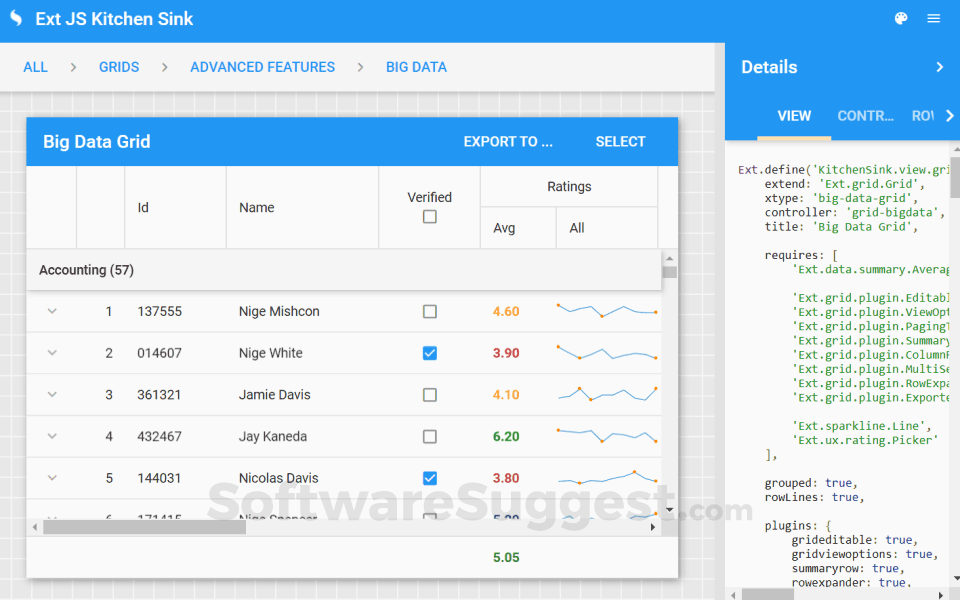Click the Sencha logo in the header
Screen dimensions: 960x600
pyautogui.click(x=14, y=18)
